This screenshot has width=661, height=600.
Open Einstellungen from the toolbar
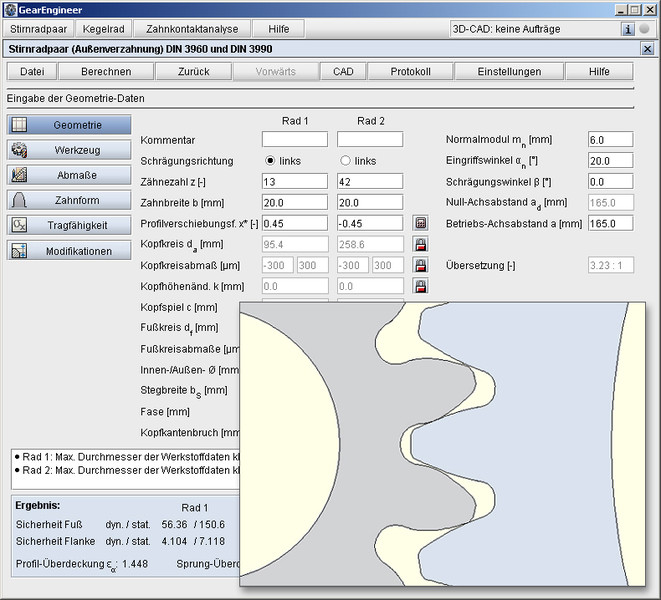pyautogui.click(x=509, y=71)
